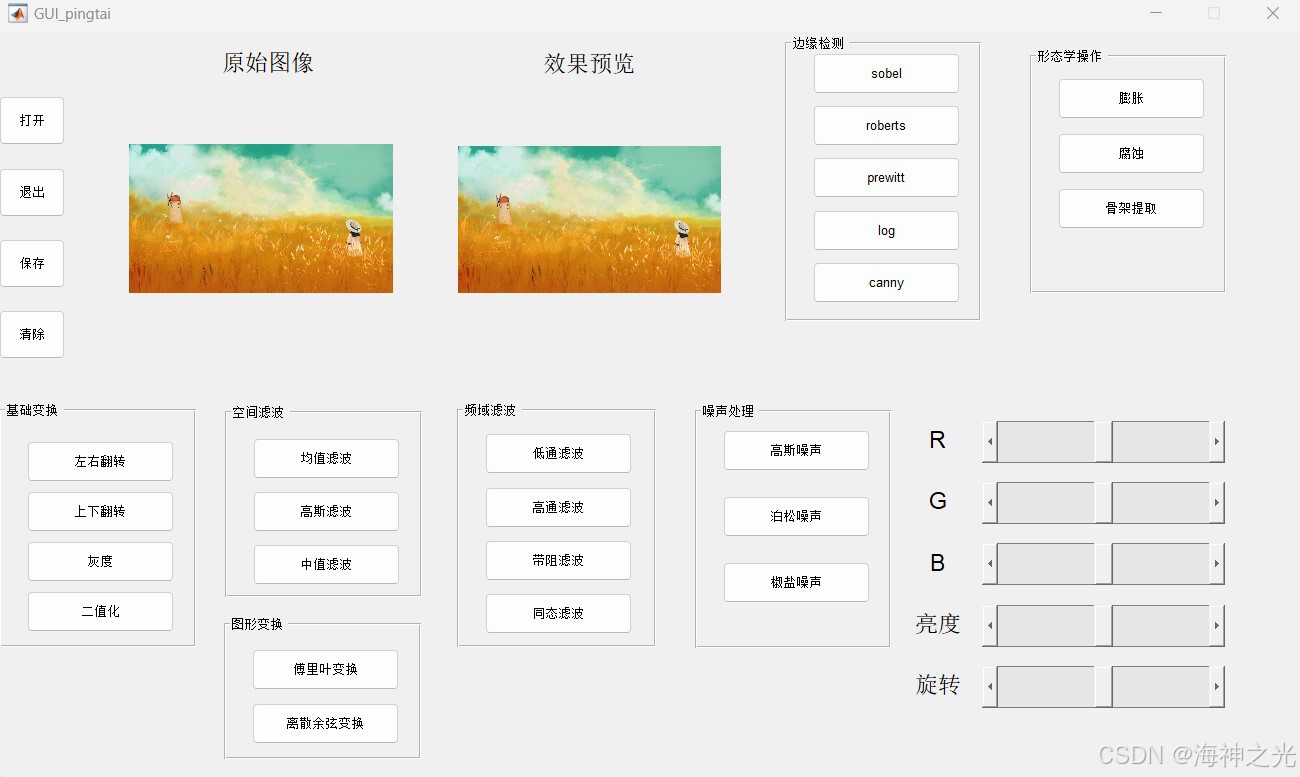Click the 旋转 slider thumb
Image resolution: width=1300 pixels, height=777 pixels.
1104,687
